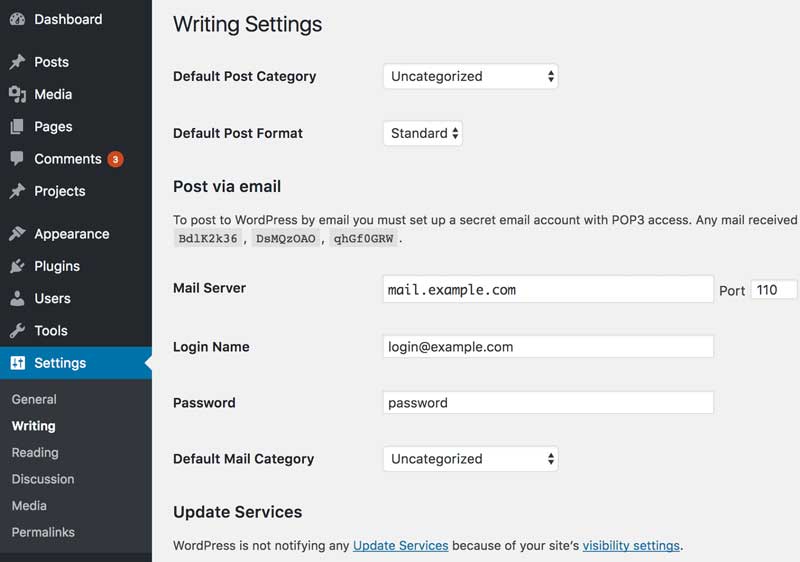Click the Comments speech bubble icon
The image size is (800, 562).
pyautogui.click(x=17, y=159)
